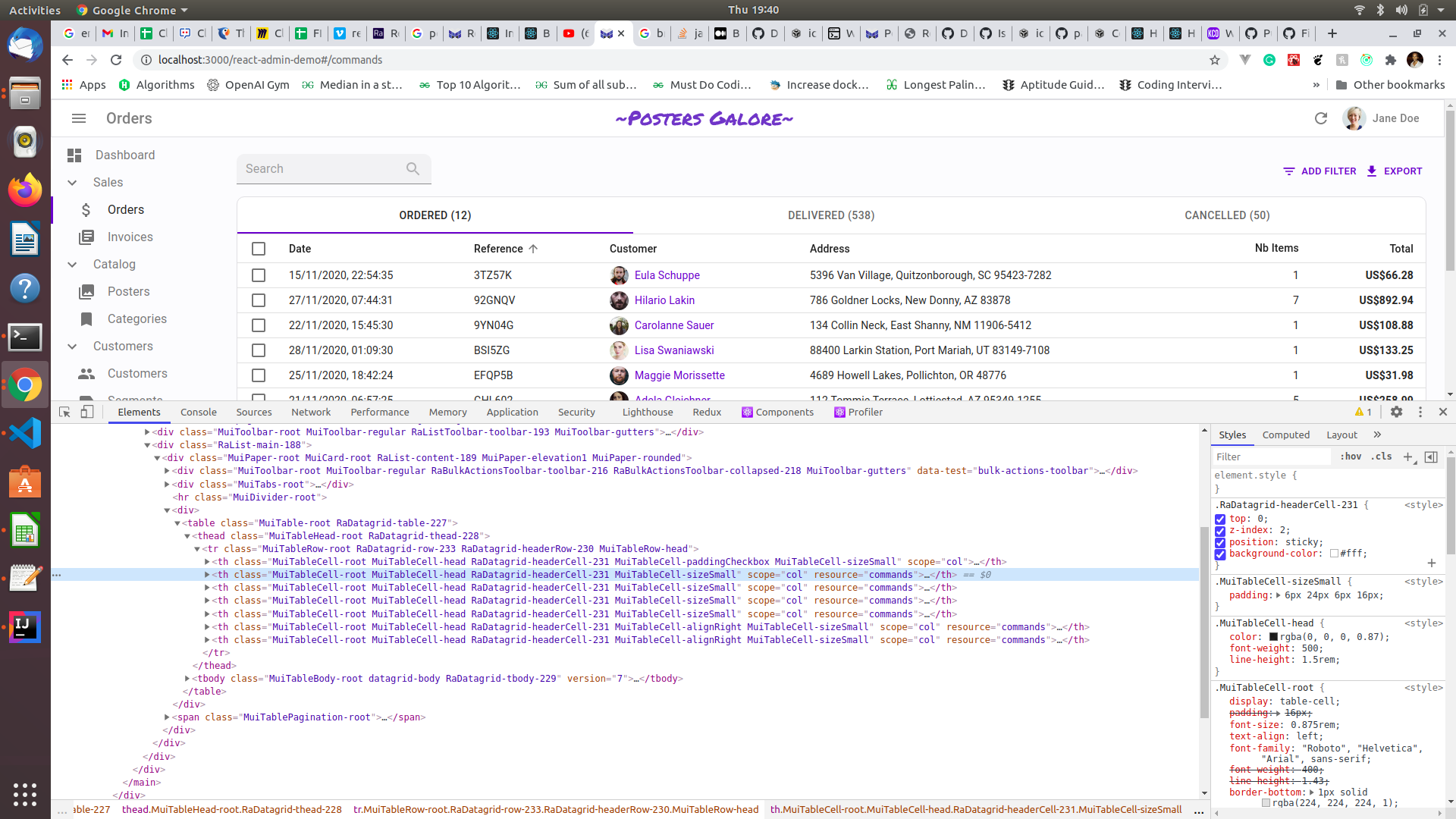Click the hamburger menu beside Orders title
Image resolution: width=1456 pixels, height=819 pixels.
pyautogui.click(x=78, y=118)
